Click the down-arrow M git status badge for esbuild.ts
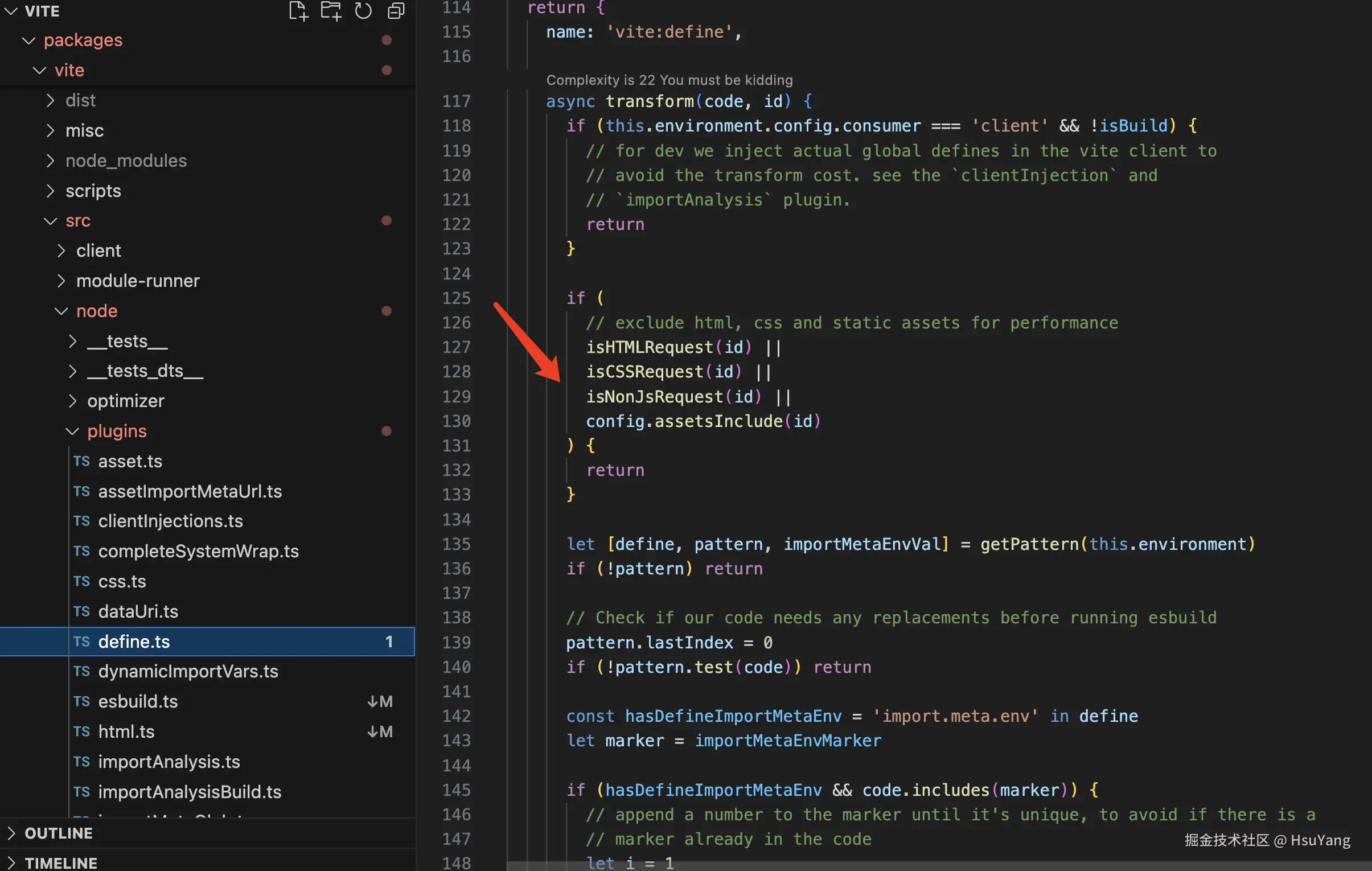This screenshot has width=1372, height=871. coord(380,701)
